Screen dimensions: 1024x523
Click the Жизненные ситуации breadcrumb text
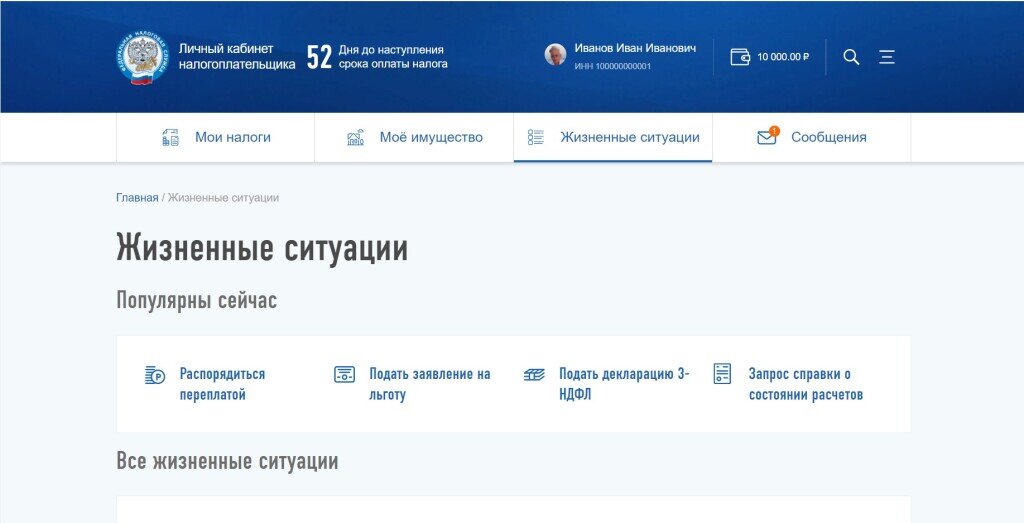[223, 198]
